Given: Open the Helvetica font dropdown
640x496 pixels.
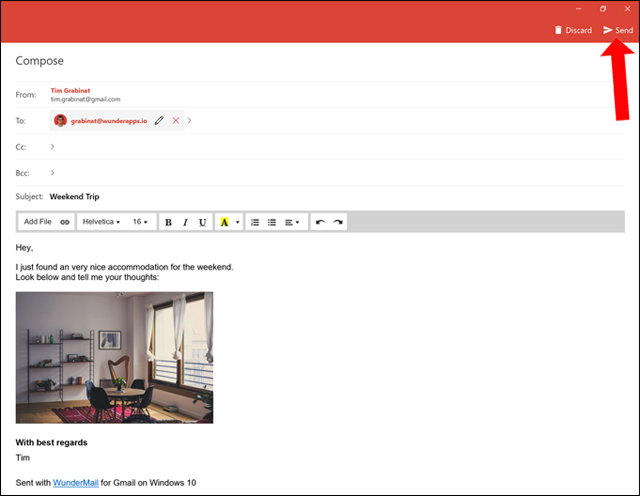Looking at the screenshot, I should click(101, 222).
